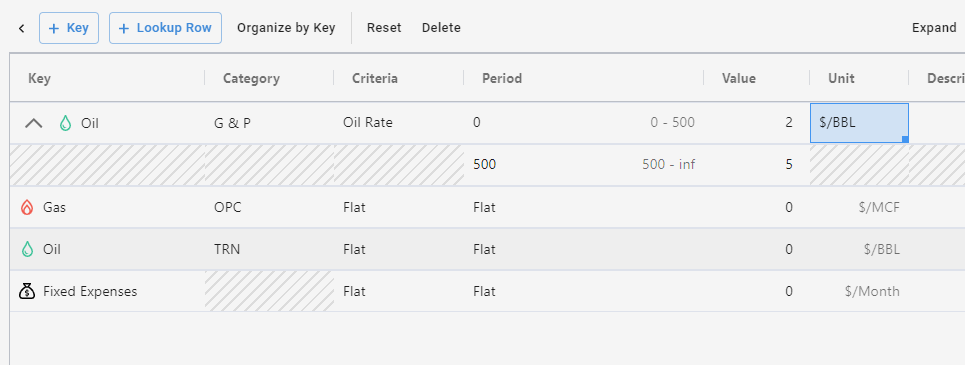
Task: Click the Period column header
Action: click(x=502, y=78)
